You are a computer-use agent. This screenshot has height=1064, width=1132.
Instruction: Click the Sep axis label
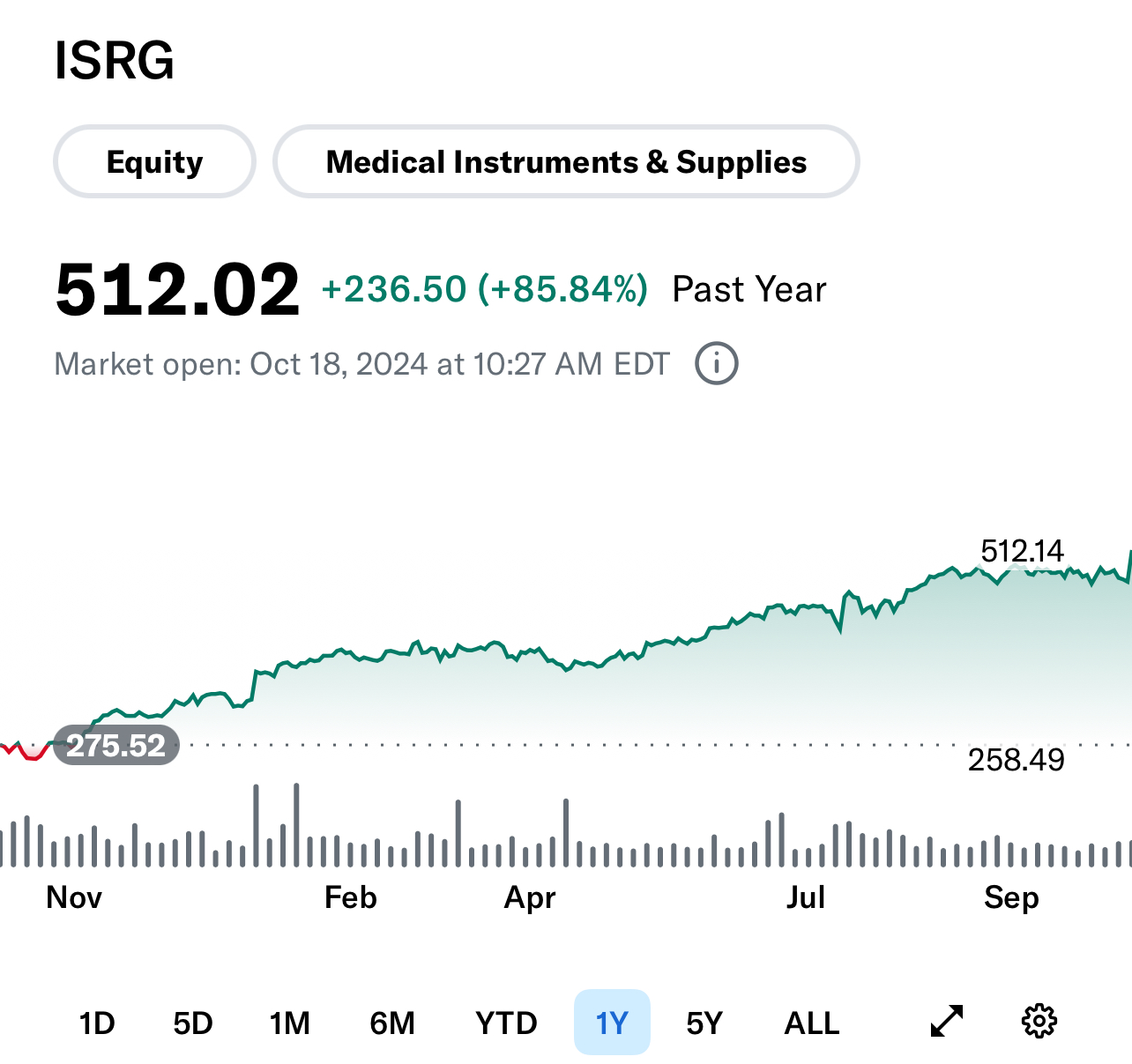pyautogui.click(x=1012, y=898)
